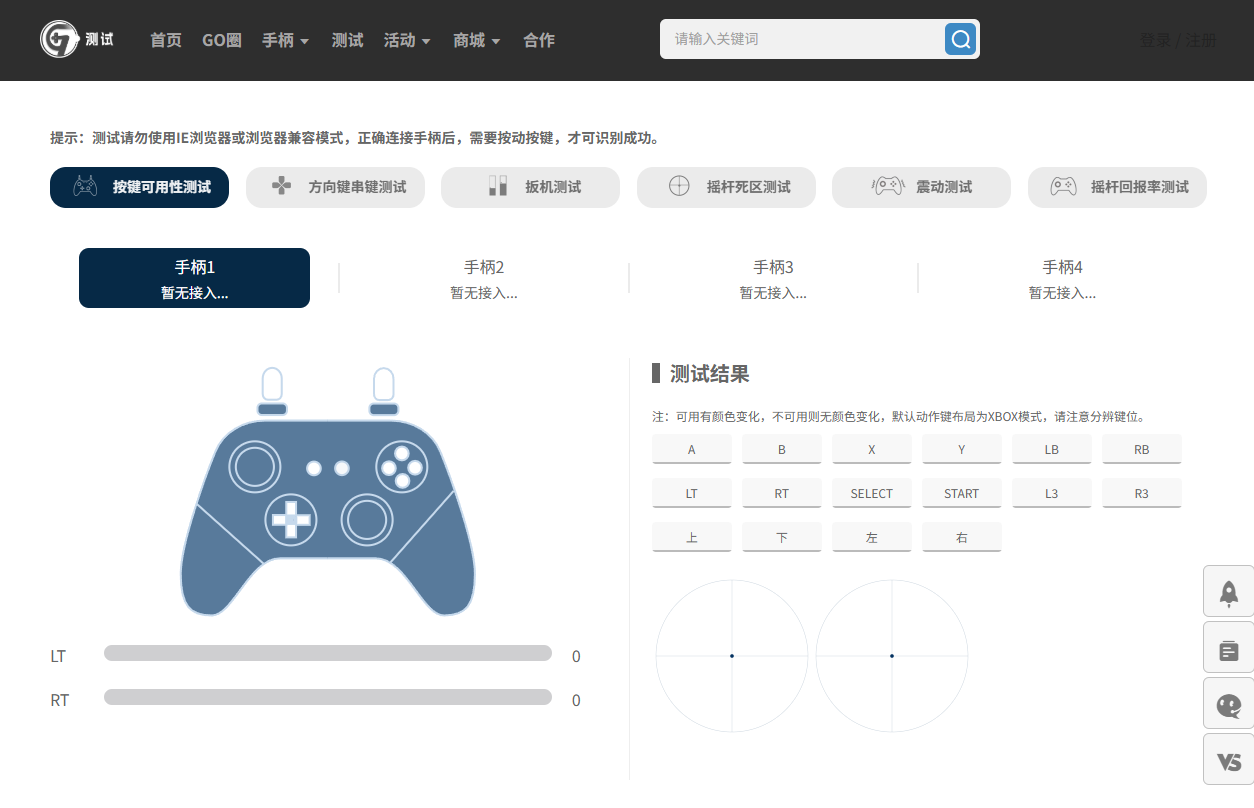The height and width of the screenshot is (808, 1254).
Task: Click d-pad icon in 方向键串键测试 tab
Action: pos(282,187)
